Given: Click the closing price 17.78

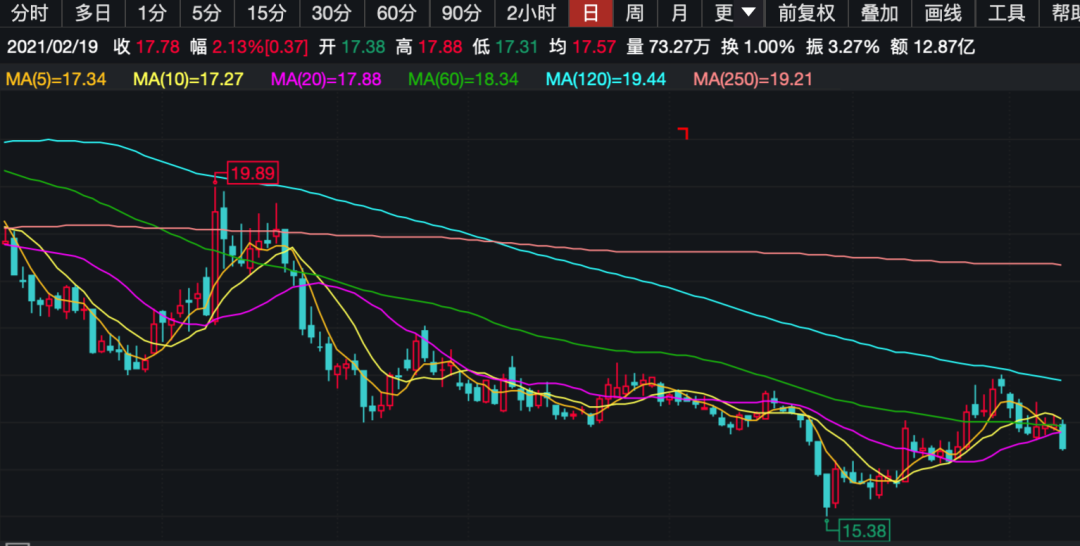Looking at the screenshot, I should (158, 47).
